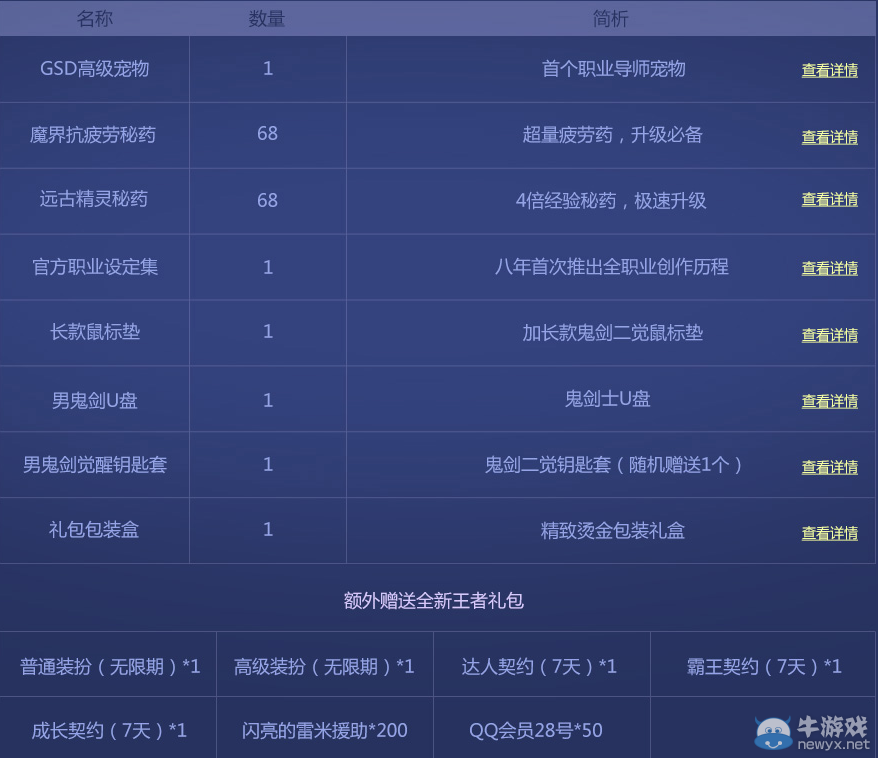This screenshot has height=758, width=878.
Task: Click the 4倍经验秘药，极速升级 description
Action: [x=611, y=200]
